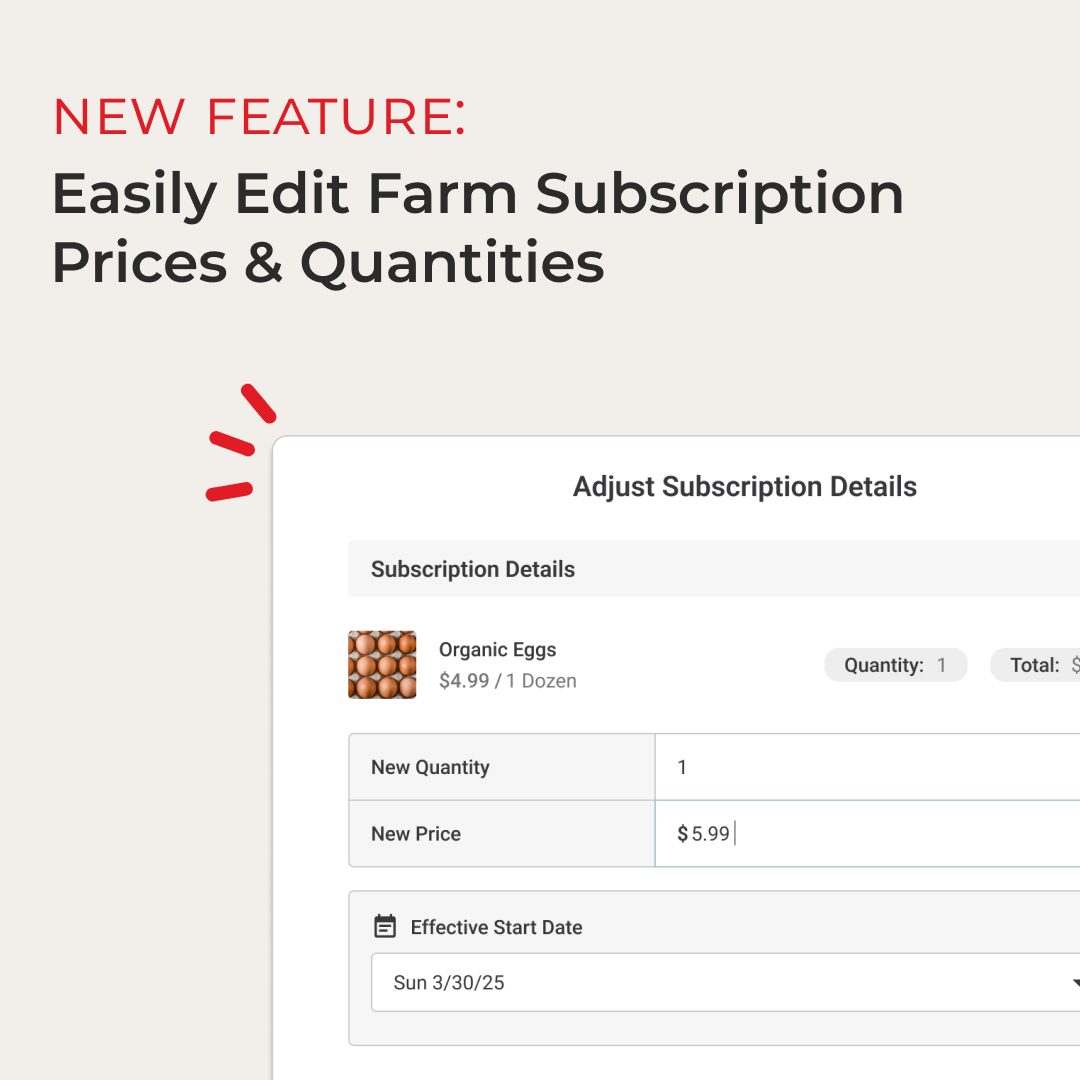1080x1080 pixels.
Task: Click the red NEW FEATURE heading
Action: coord(259,116)
